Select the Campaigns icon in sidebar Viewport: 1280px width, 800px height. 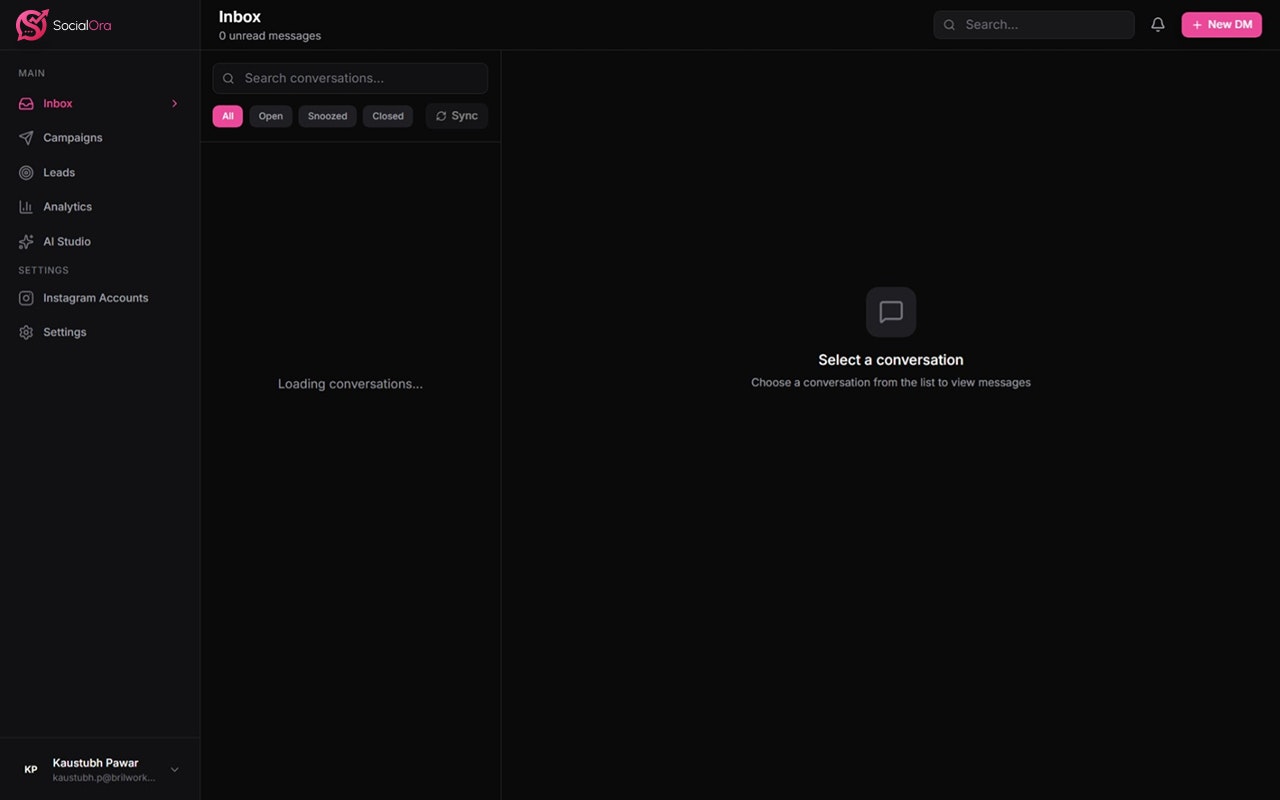(x=26, y=137)
